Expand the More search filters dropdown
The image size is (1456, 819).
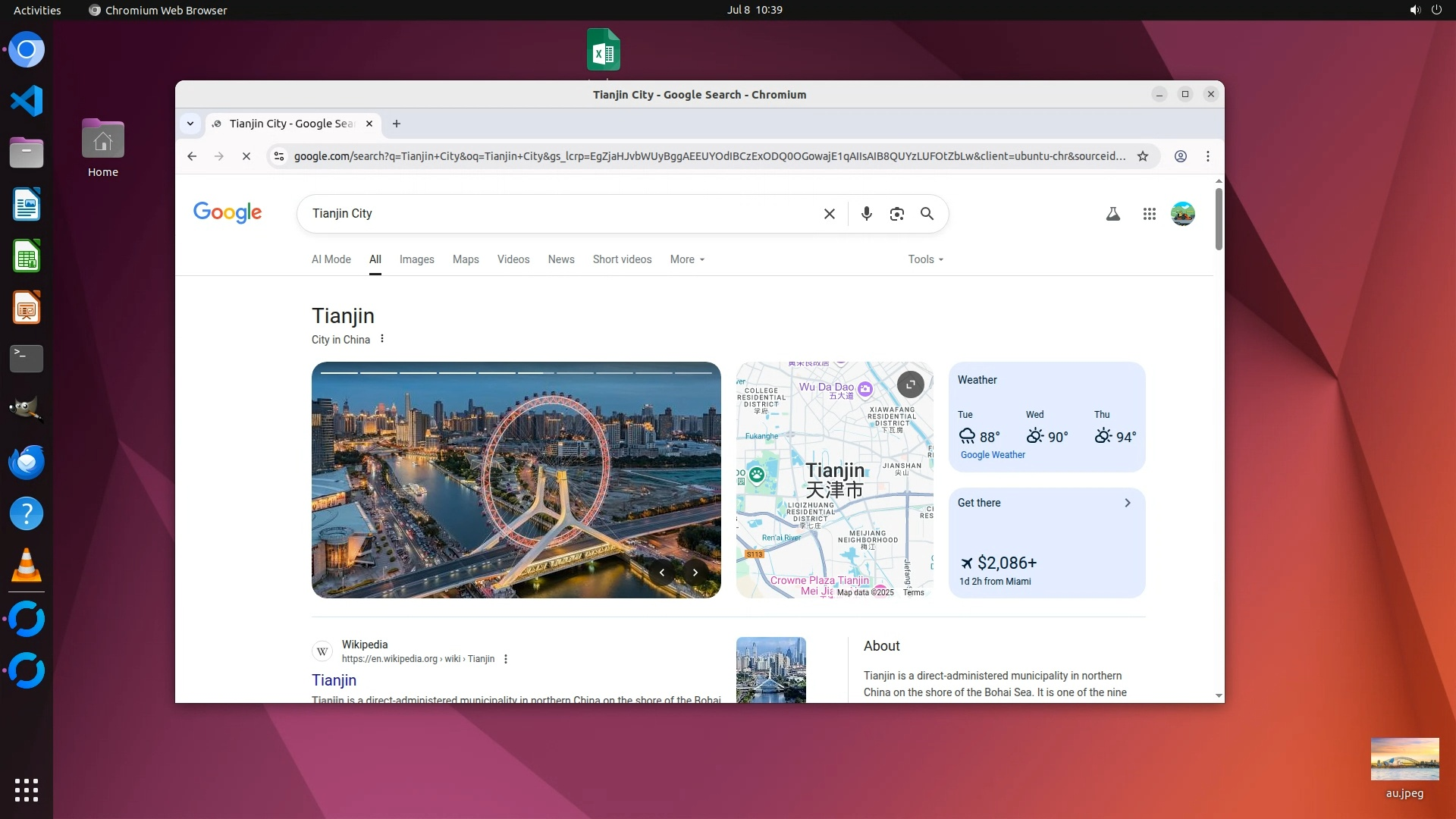coord(687,259)
